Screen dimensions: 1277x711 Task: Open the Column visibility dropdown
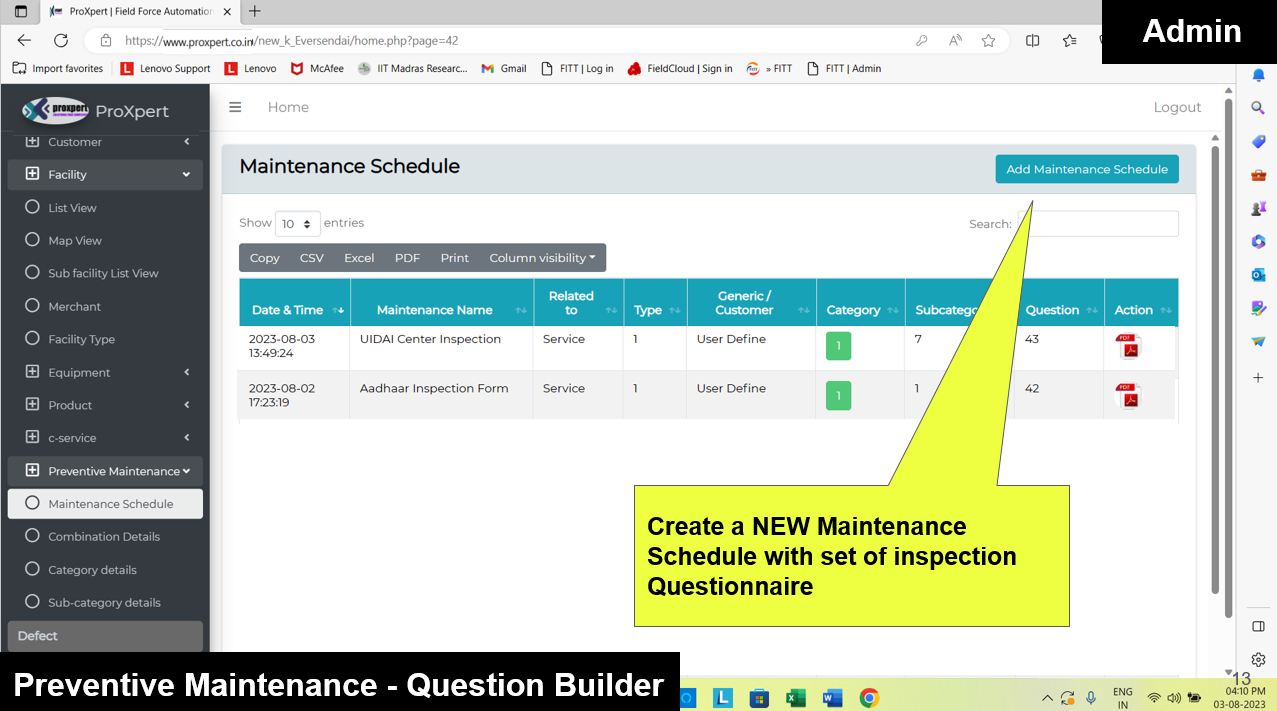(541, 258)
